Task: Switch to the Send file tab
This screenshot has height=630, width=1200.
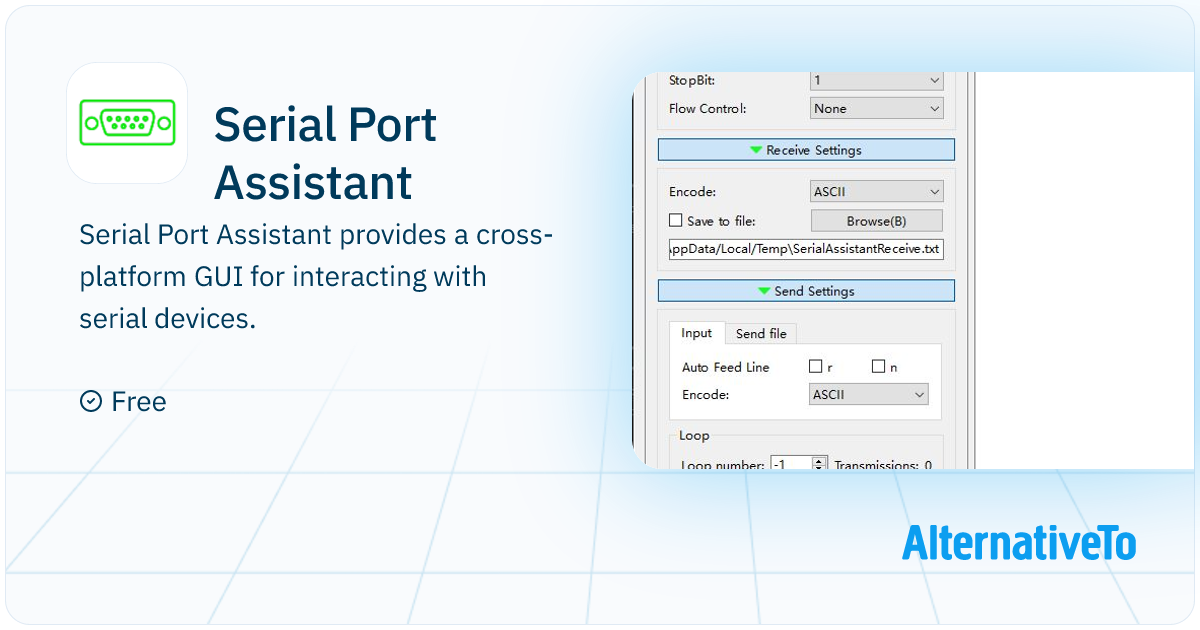Action: point(761,334)
